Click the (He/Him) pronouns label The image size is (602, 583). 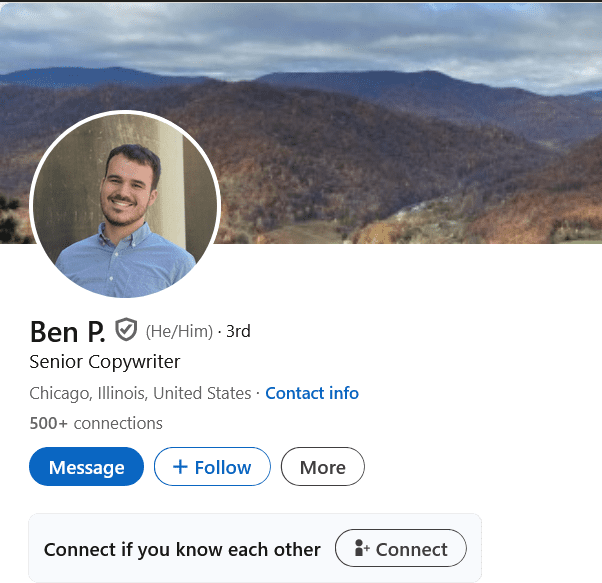tap(179, 331)
